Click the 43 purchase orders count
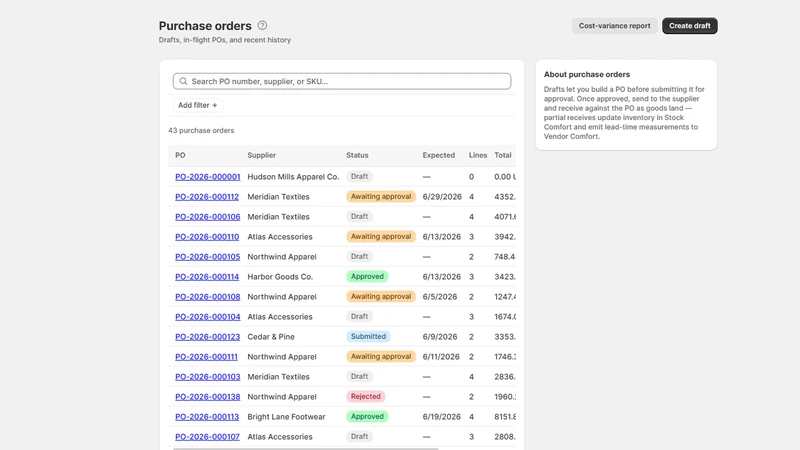Viewport: 800px width, 450px height. coord(201,131)
